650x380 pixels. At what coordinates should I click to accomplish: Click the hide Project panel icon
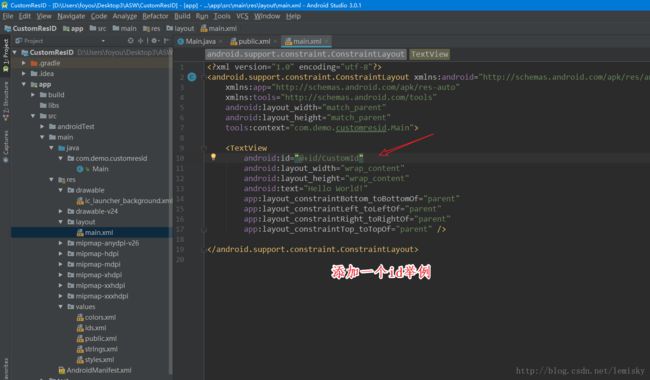click(x=166, y=41)
